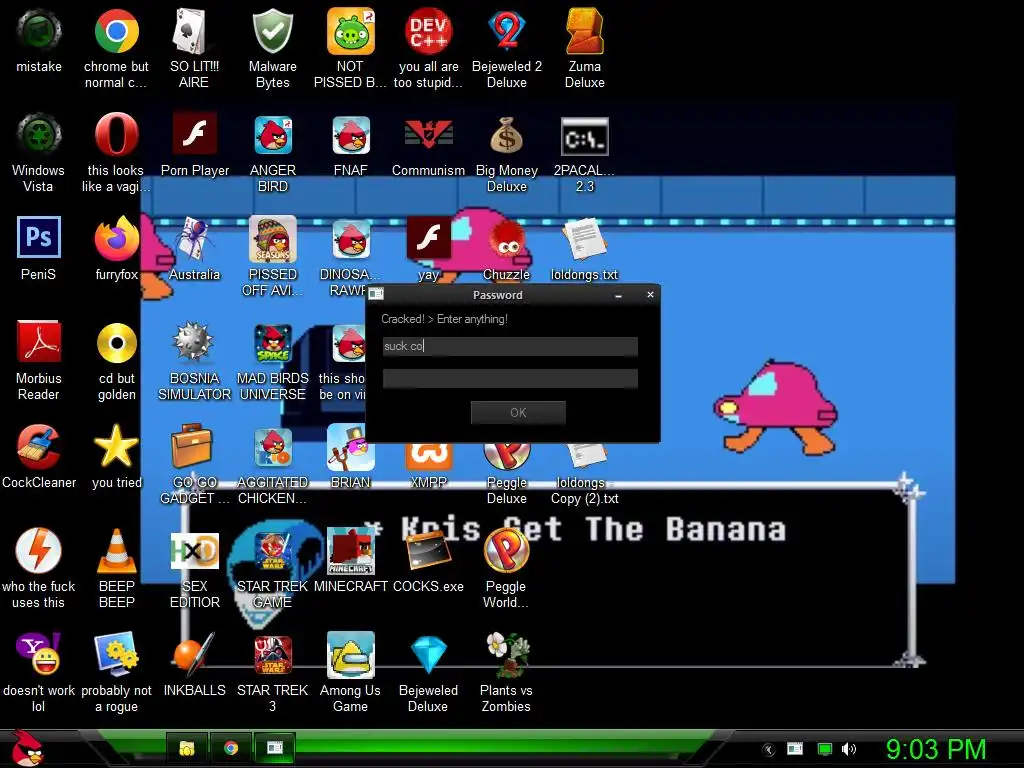The height and width of the screenshot is (768, 1024).
Task: Click the 9:03 PM taskbar clock
Action: click(x=935, y=749)
